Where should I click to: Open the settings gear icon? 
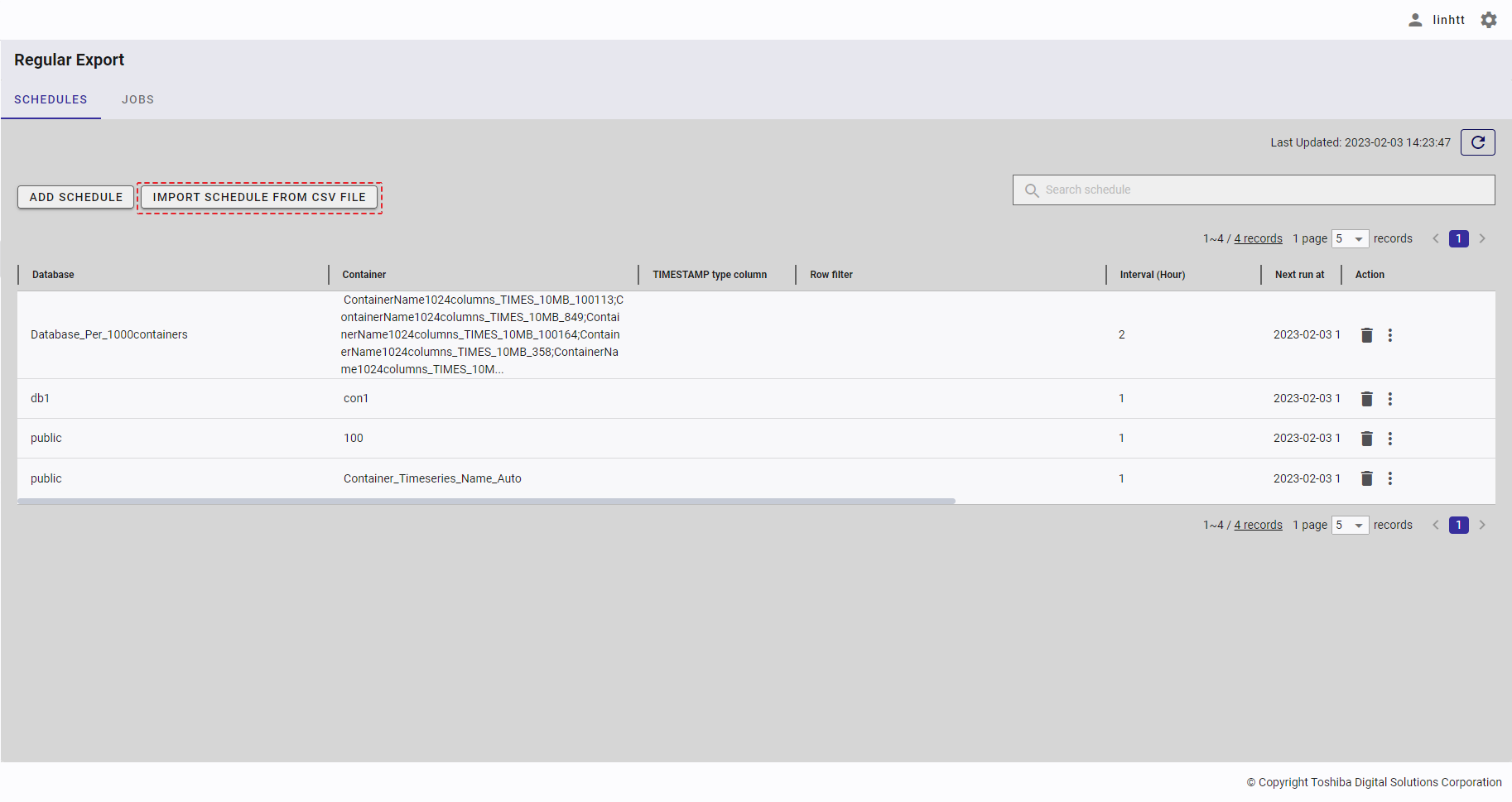[1489, 20]
